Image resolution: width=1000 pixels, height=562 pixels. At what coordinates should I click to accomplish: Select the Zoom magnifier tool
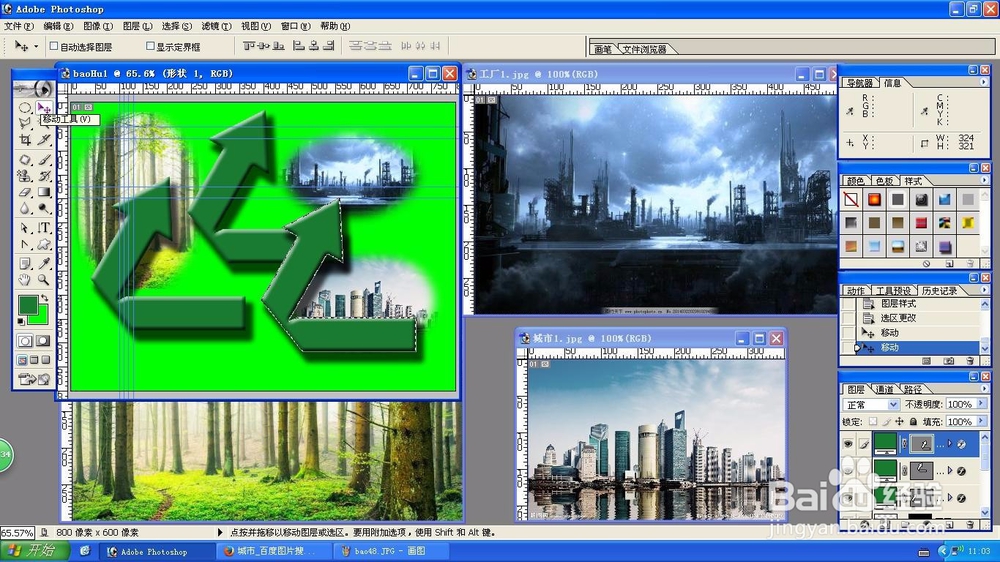tap(43, 279)
